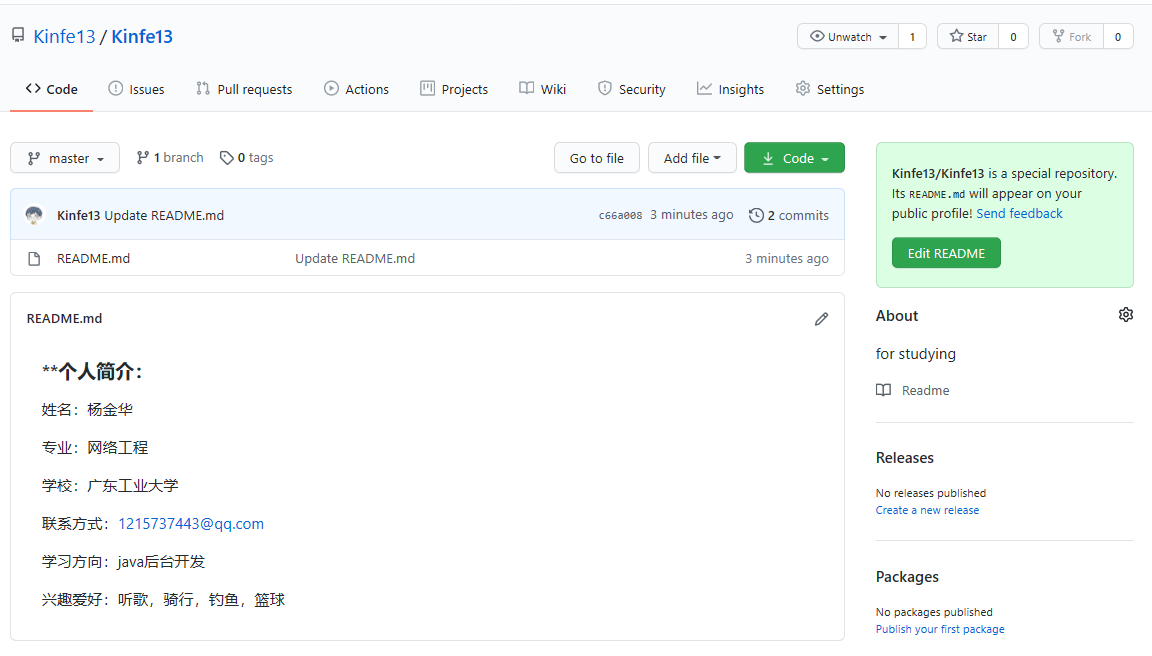
Task: Open the Releases heading link
Action: coord(904,458)
